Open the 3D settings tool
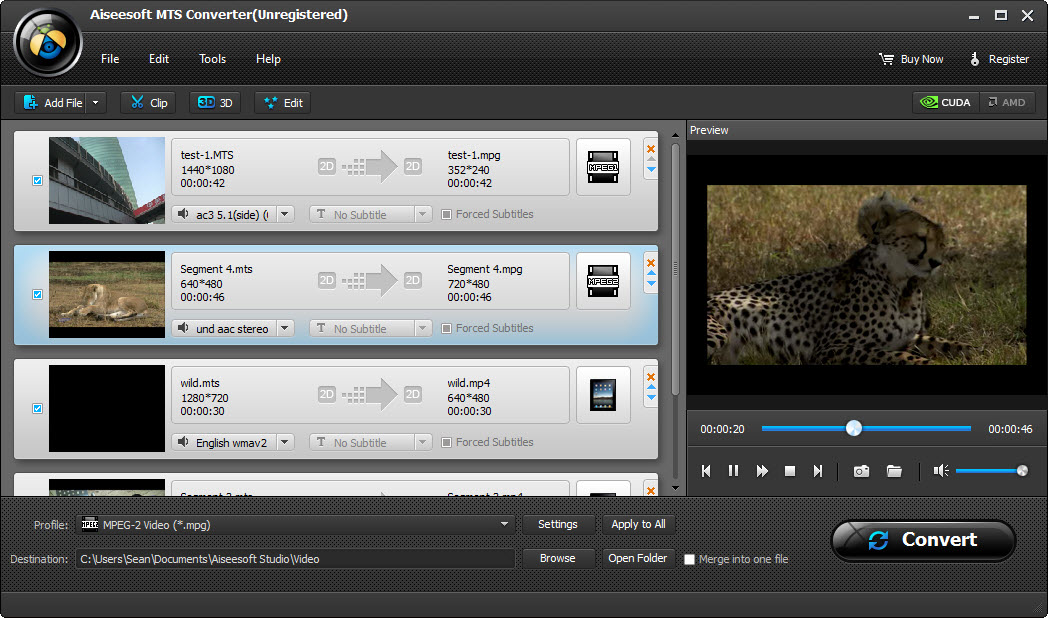 point(215,103)
